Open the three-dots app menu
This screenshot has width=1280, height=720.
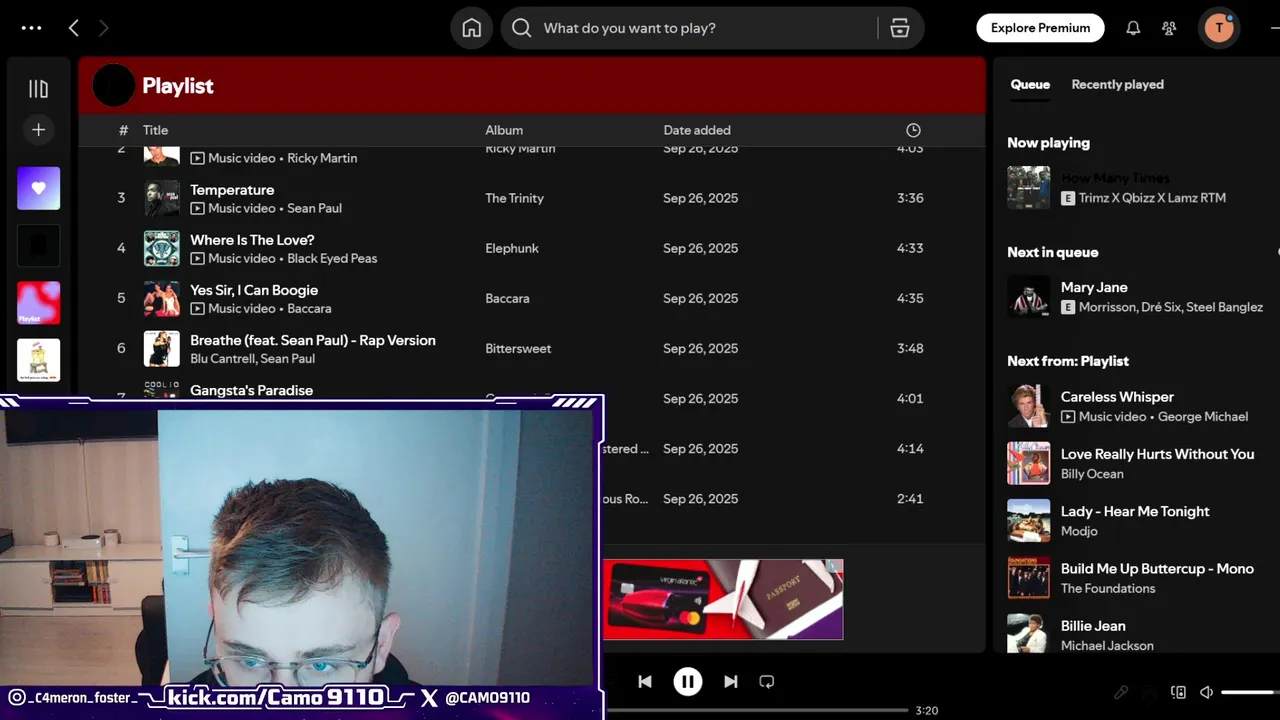pos(32,28)
